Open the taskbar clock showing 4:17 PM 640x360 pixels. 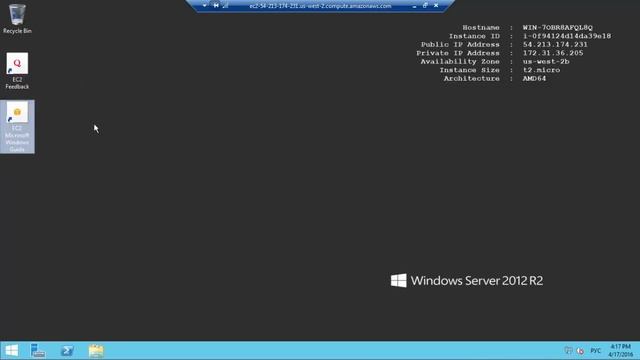(621, 351)
